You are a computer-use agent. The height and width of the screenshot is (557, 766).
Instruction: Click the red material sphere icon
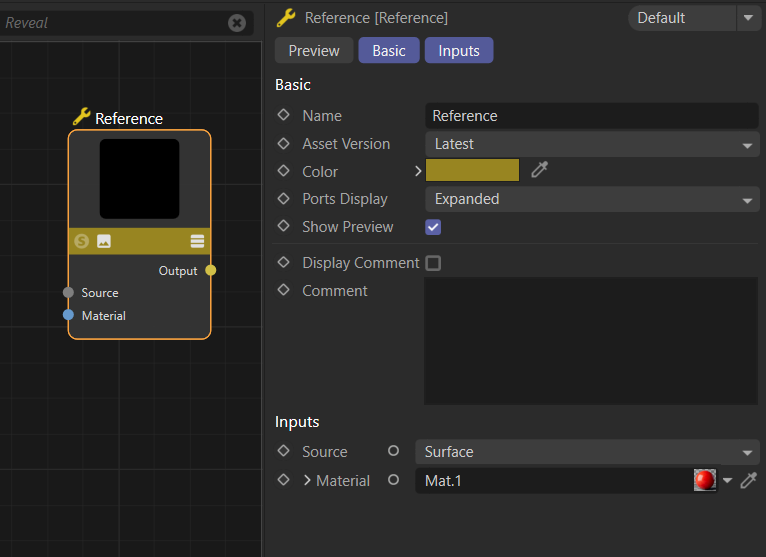point(705,480)
